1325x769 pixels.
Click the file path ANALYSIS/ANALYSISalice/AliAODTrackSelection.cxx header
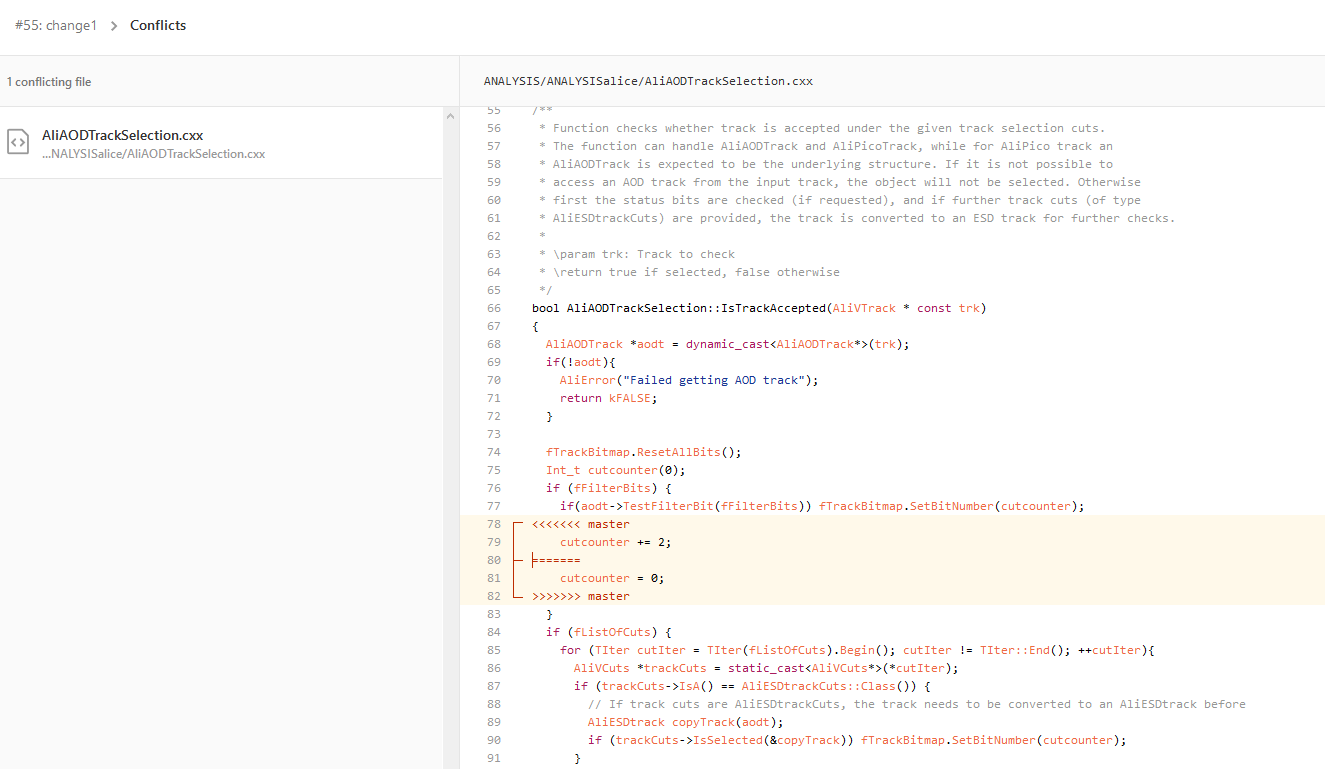pos(648,81)
